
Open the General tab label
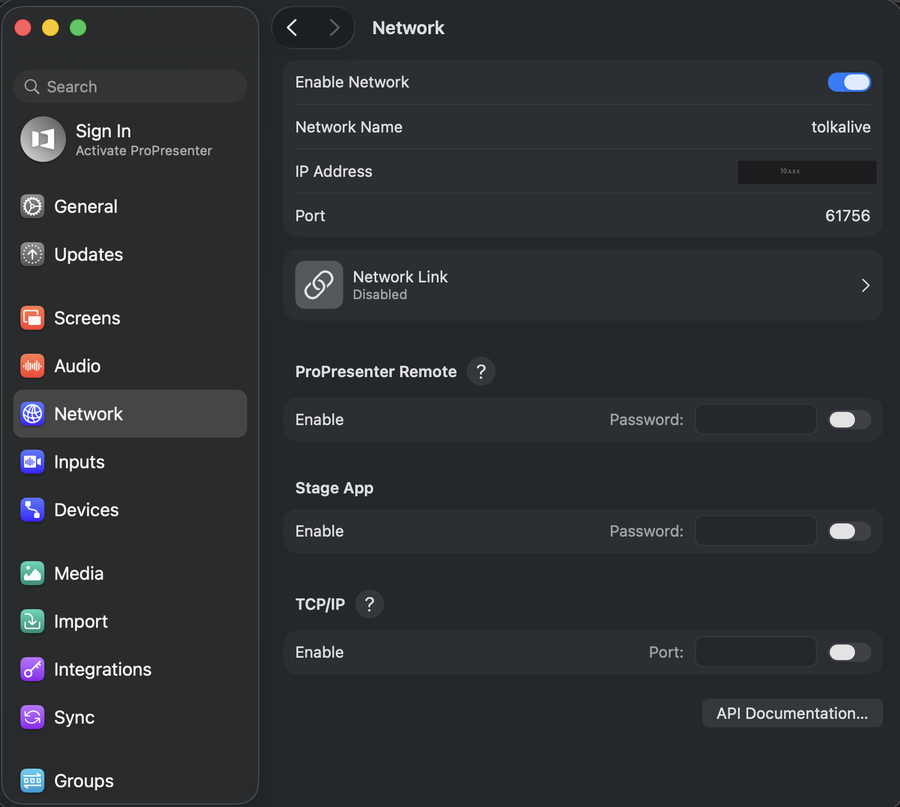[86, 207]
